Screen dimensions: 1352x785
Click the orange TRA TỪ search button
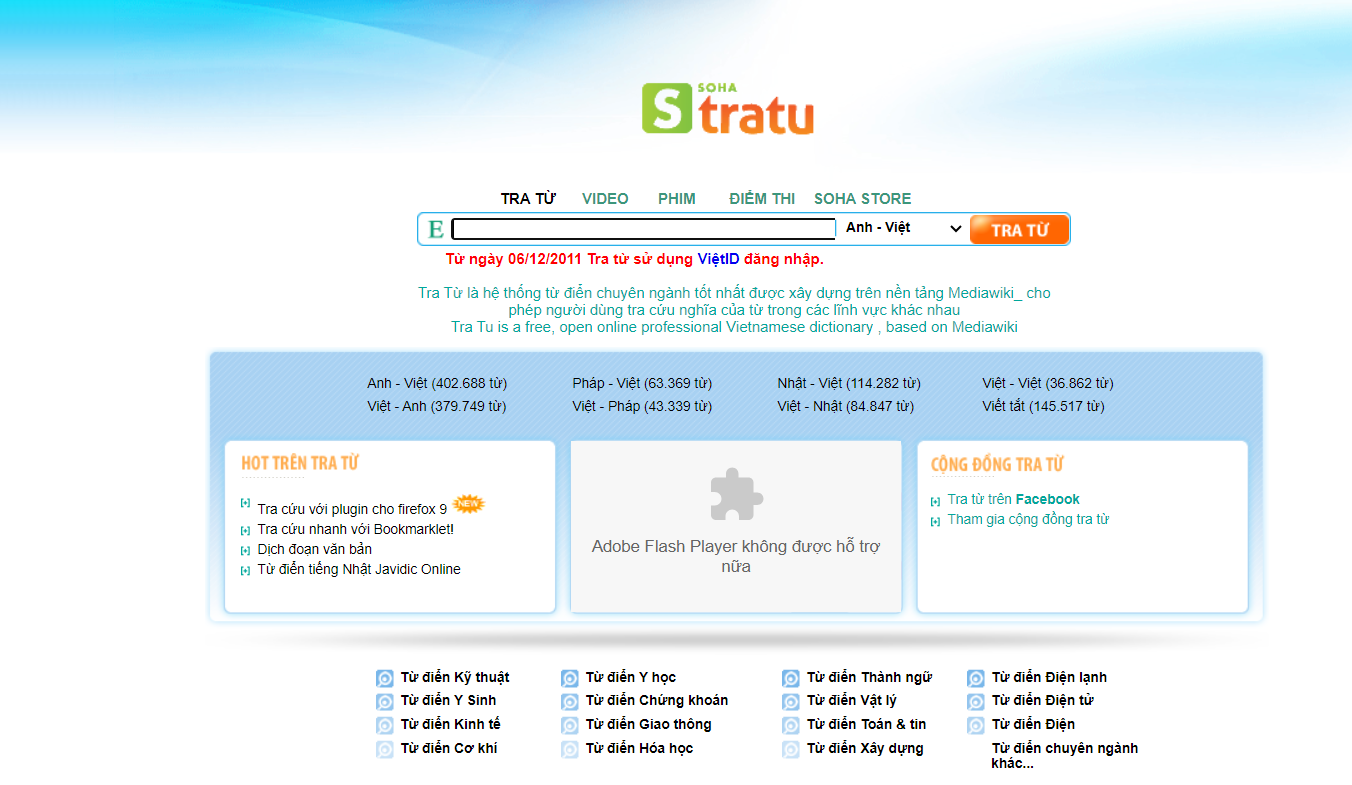pyautogui.click(x=1019, y=230)
